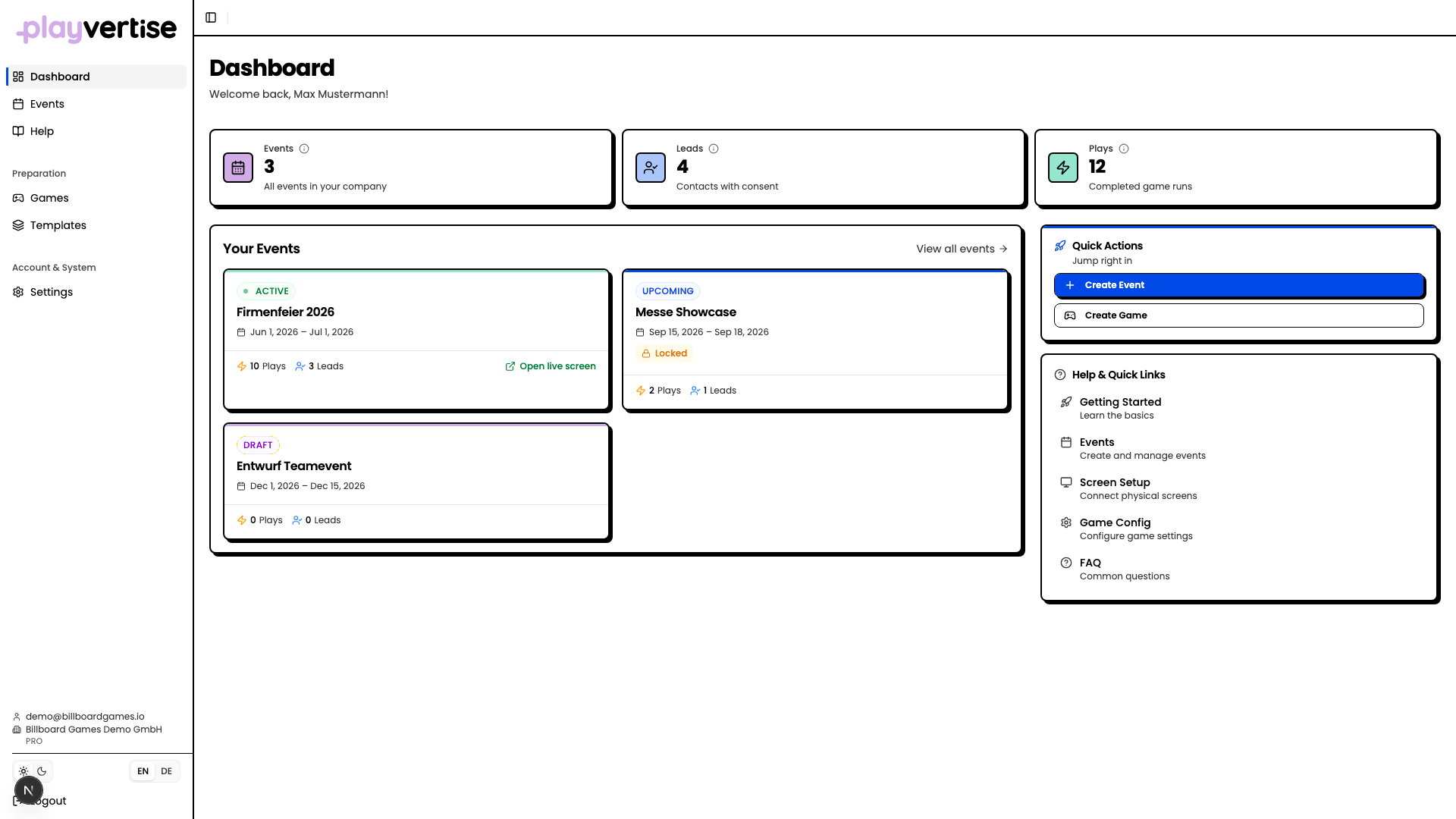
Task: Toggle the sidebar panel icon
Action: 211,17
